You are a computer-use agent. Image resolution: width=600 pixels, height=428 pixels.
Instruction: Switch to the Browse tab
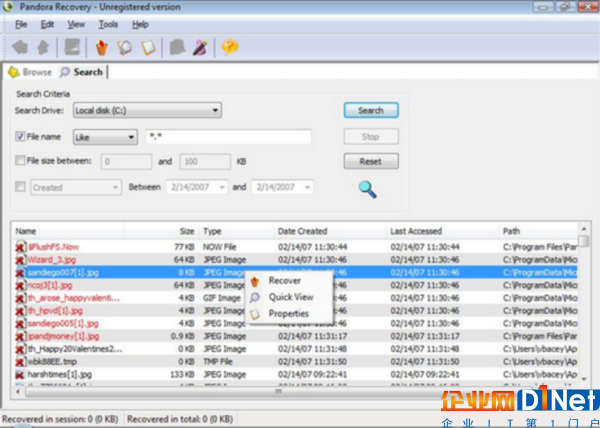[x=30, y=72]
